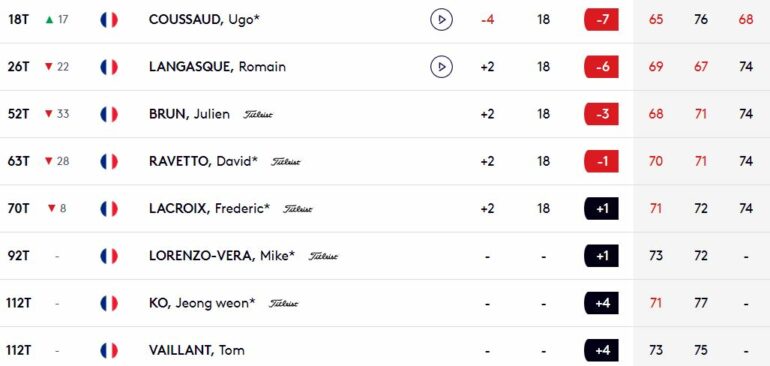The width and height of the screenshot is (770, 366).
Task: Click the red -6 total score badge
Action: point(602,67)
